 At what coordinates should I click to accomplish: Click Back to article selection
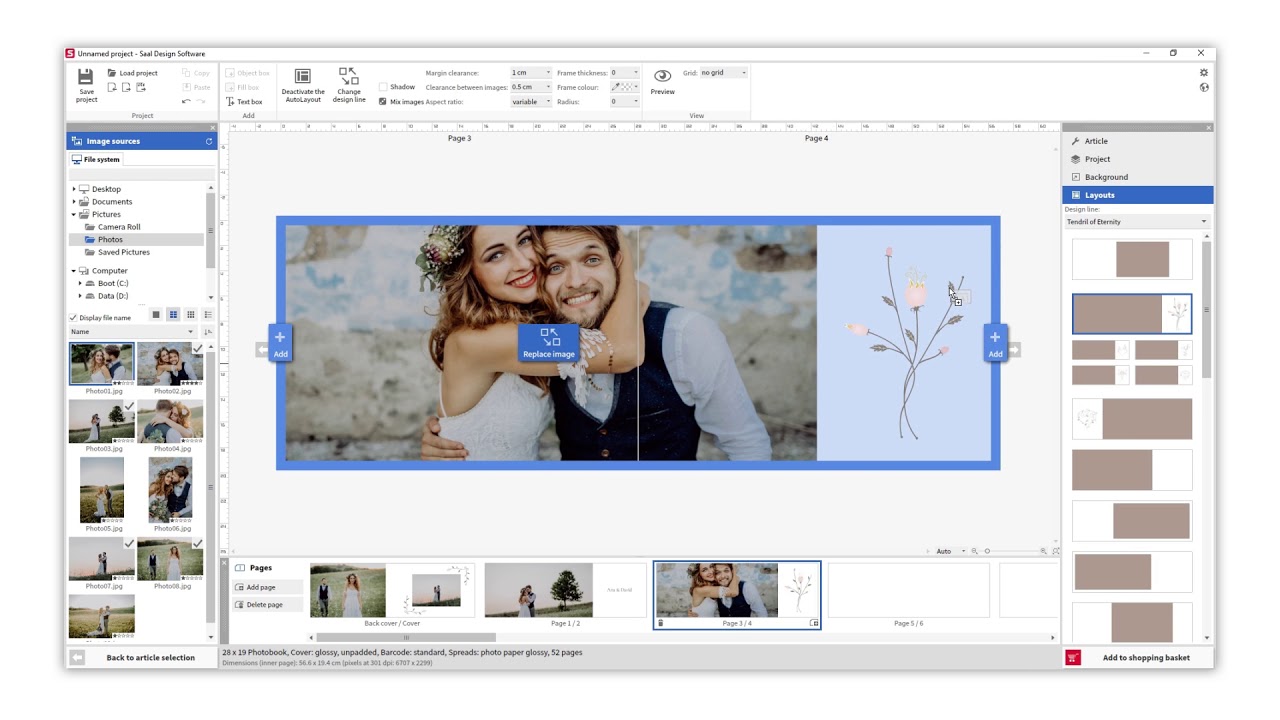point(141,658)
